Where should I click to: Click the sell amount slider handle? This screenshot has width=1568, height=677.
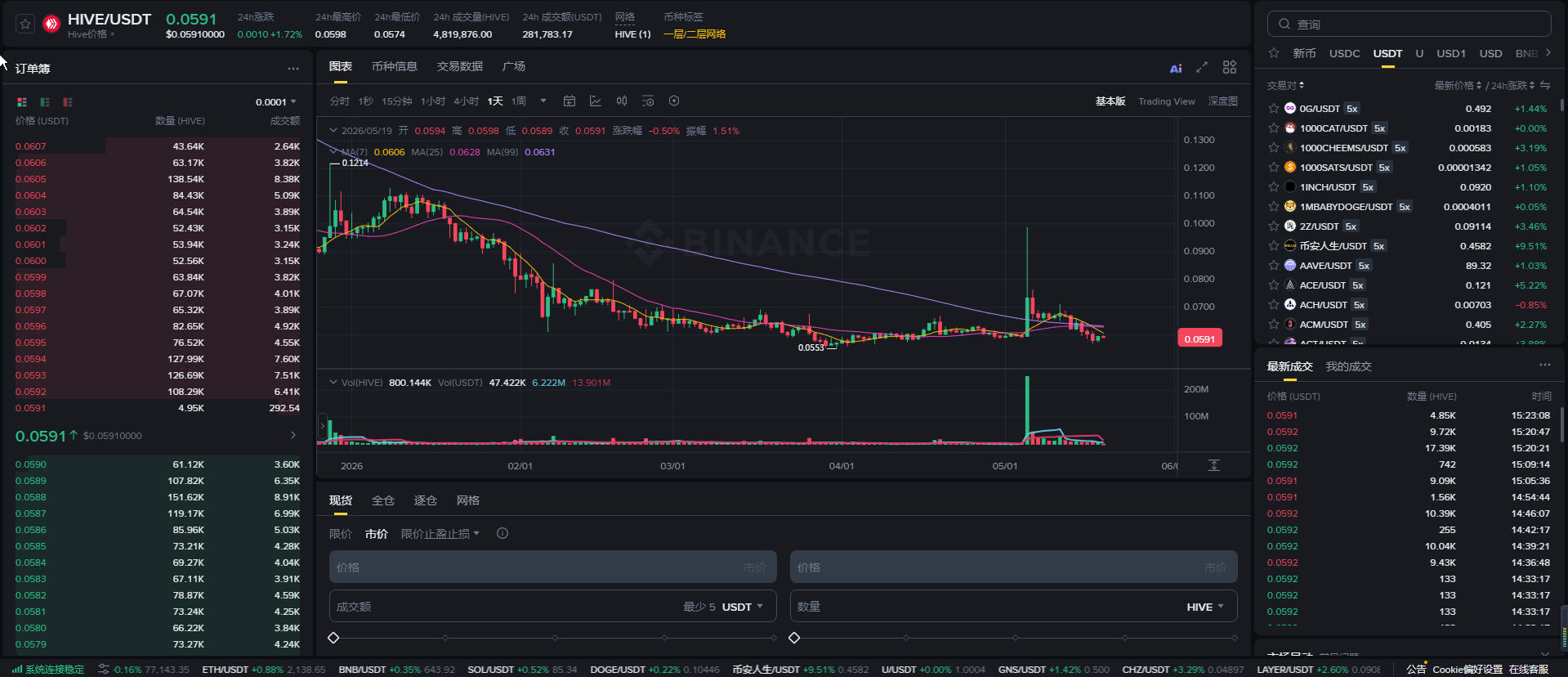coord(794,638)
